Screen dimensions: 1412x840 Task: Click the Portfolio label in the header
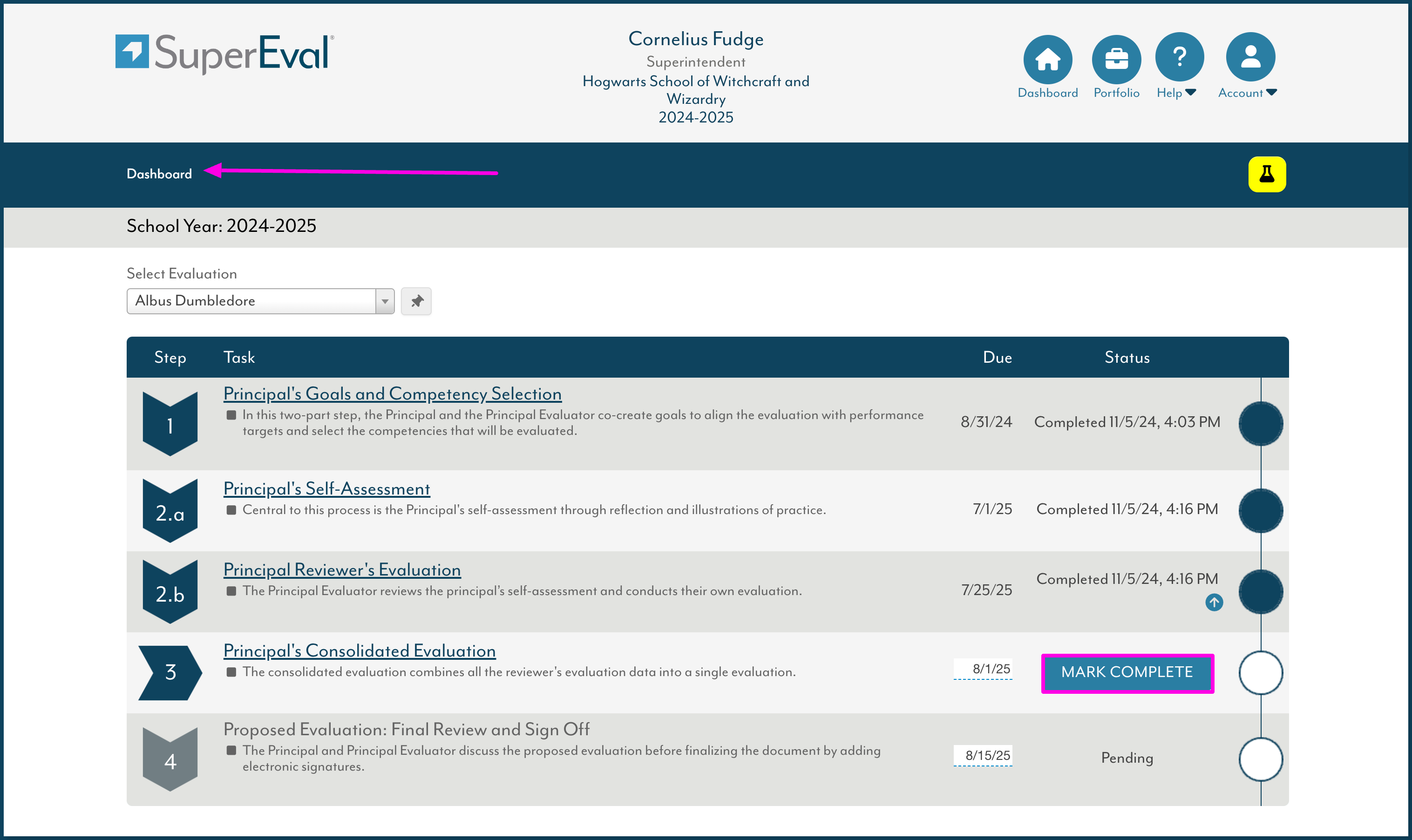(x=1116, y=93)
